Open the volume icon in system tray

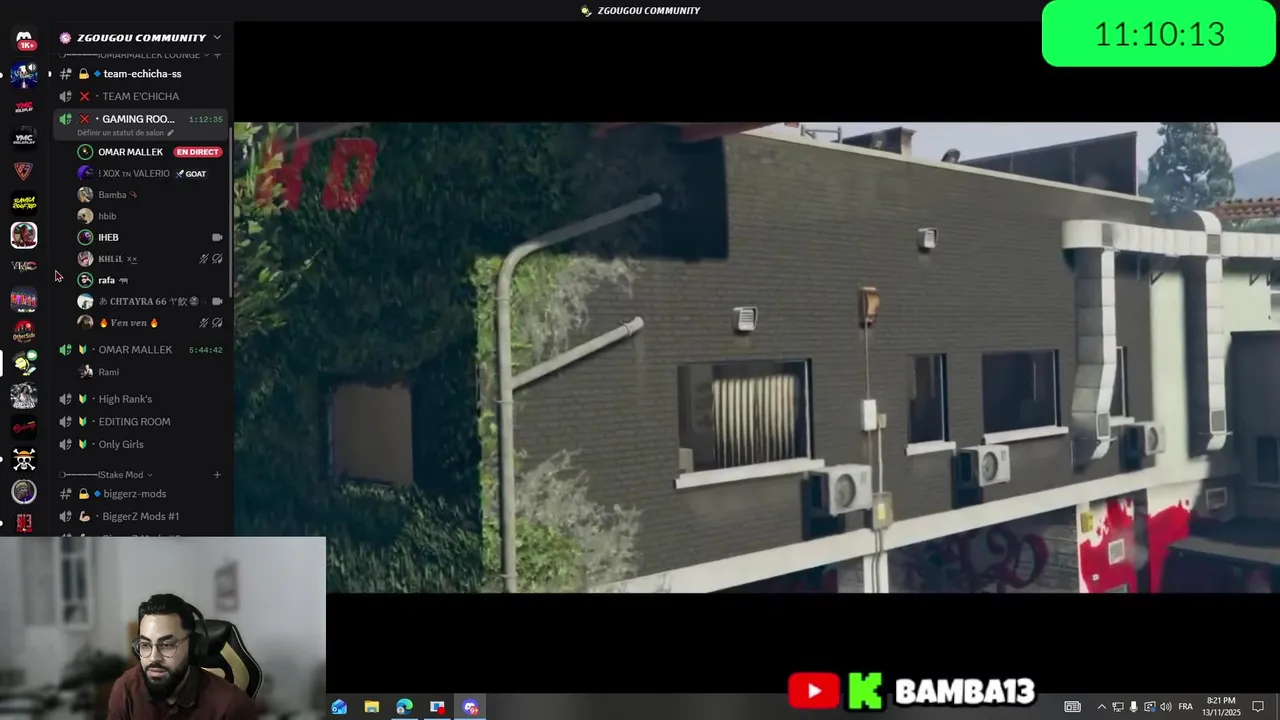pyautogui.click(x=1166, y=707)
